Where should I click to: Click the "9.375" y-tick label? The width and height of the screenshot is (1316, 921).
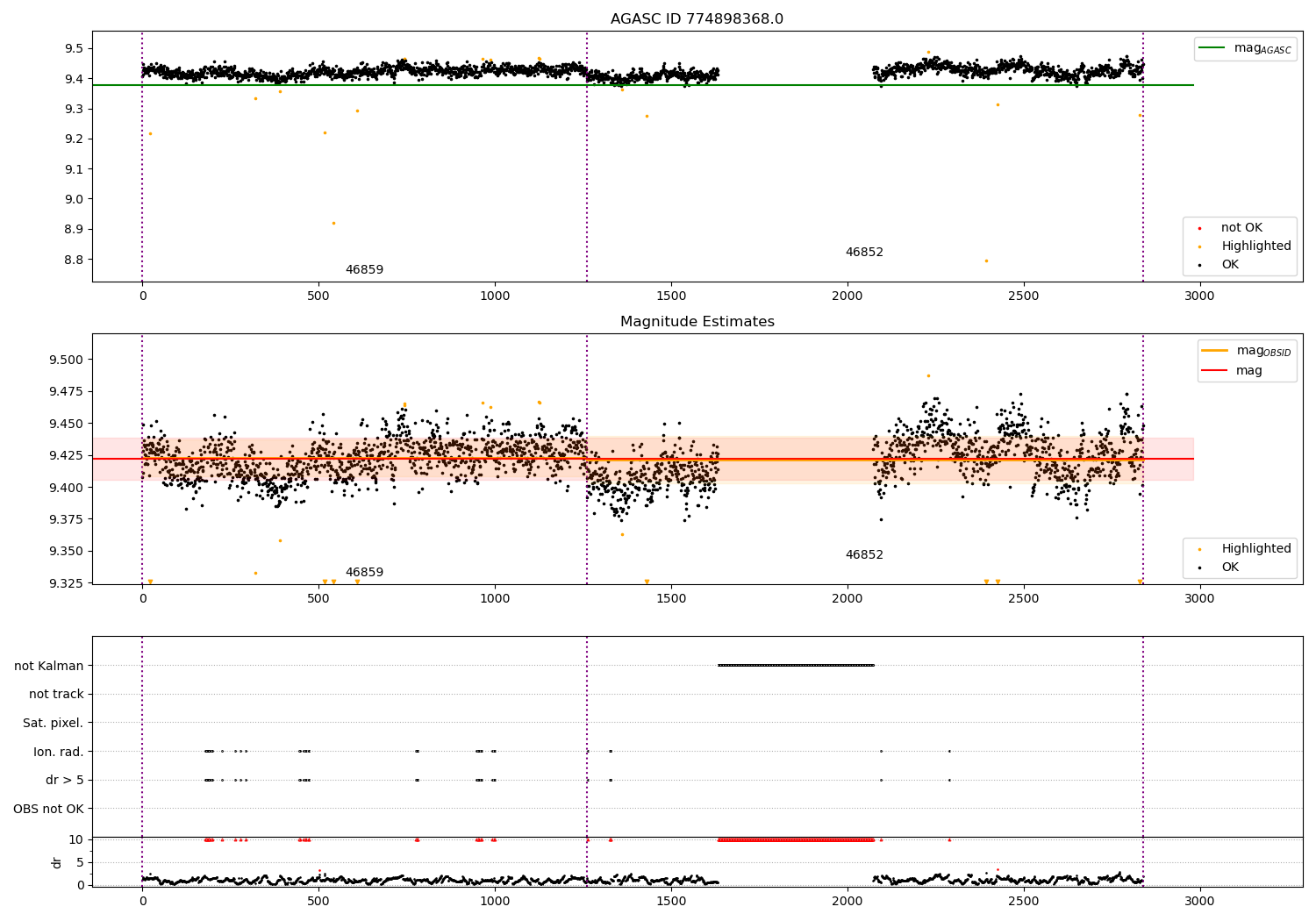[68, 520]
